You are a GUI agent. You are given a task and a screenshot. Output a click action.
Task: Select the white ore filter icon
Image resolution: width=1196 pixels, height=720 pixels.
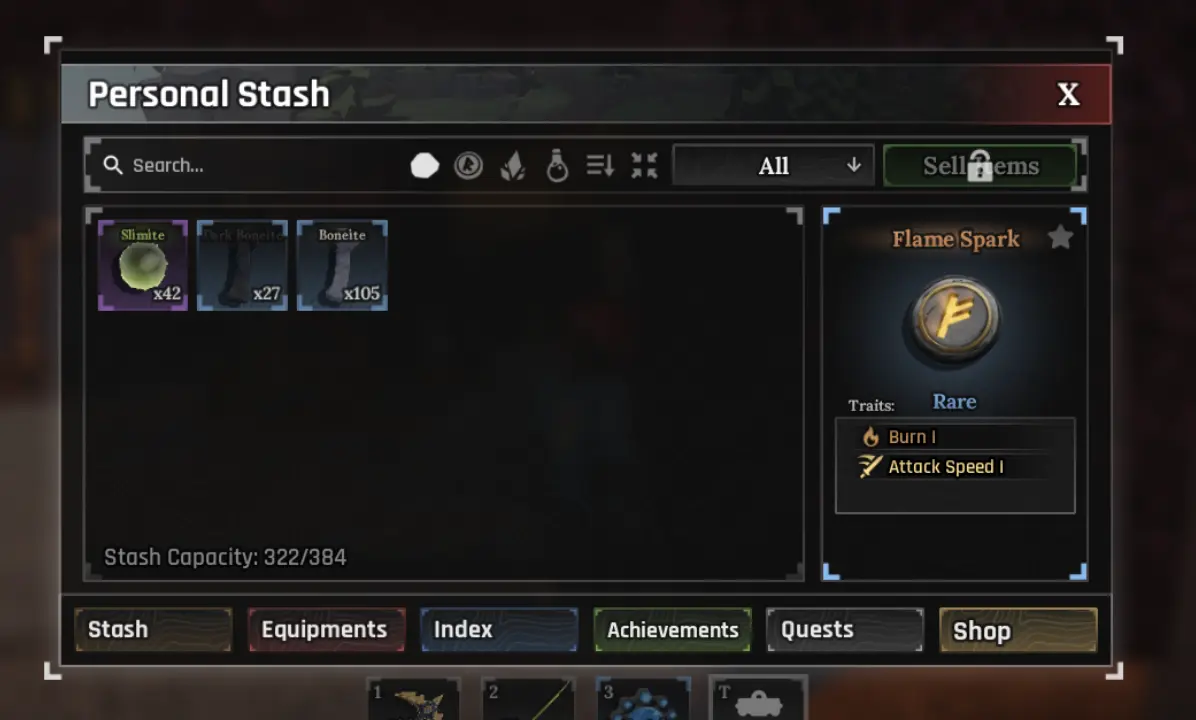pyautogui.click(x=424, y=166)
